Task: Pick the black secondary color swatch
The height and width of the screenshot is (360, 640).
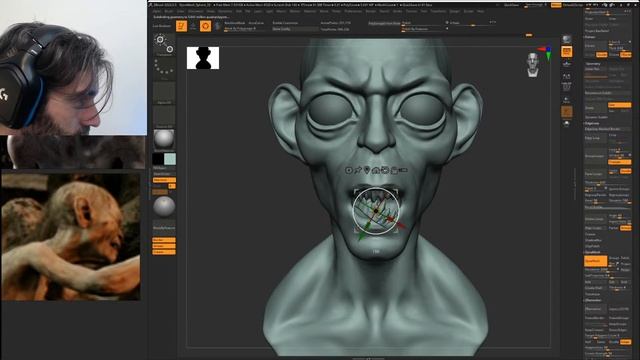Action: 158,159
